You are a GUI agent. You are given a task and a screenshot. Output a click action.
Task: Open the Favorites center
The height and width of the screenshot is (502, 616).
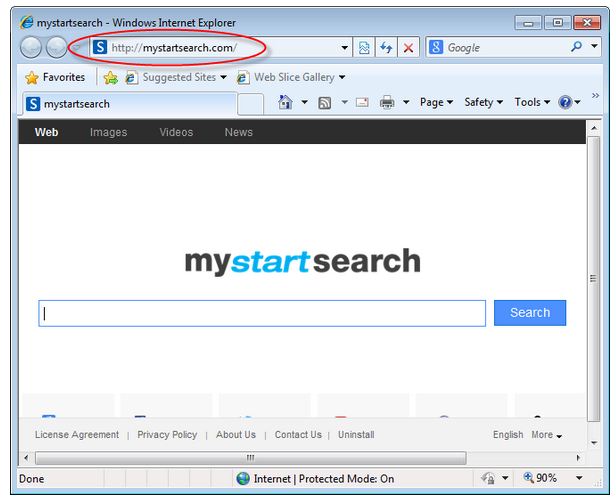(55, 77)
